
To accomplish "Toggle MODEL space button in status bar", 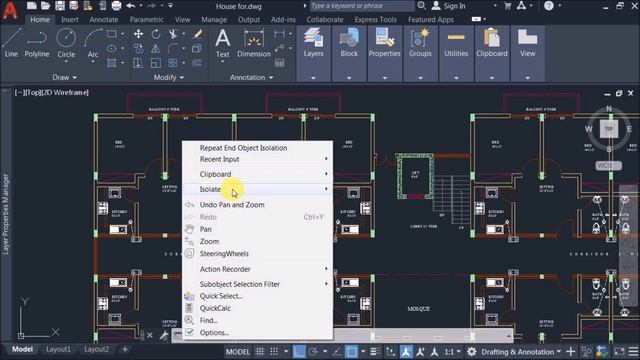I will pyautogui.click(x=238, y=351).
